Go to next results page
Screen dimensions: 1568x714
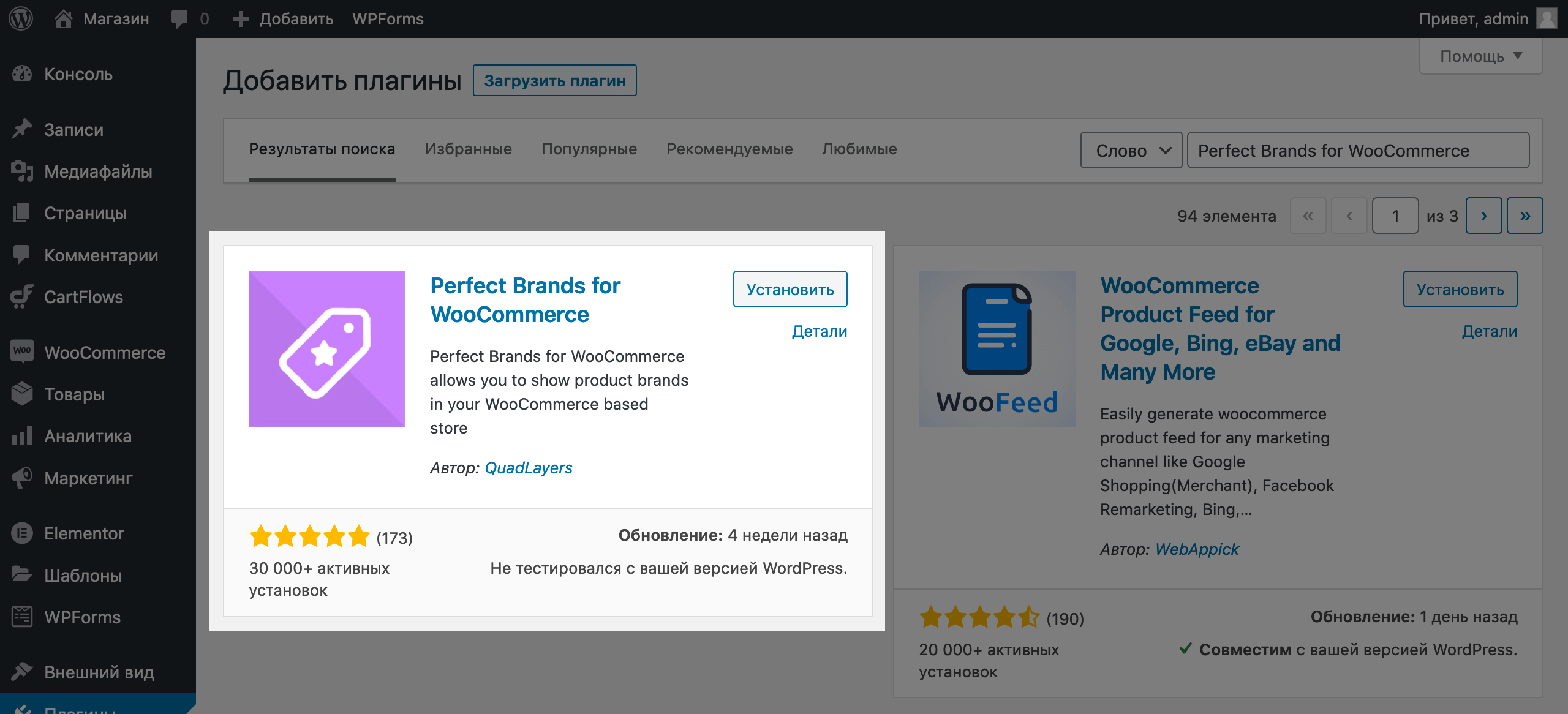[x=1483, y=216]
